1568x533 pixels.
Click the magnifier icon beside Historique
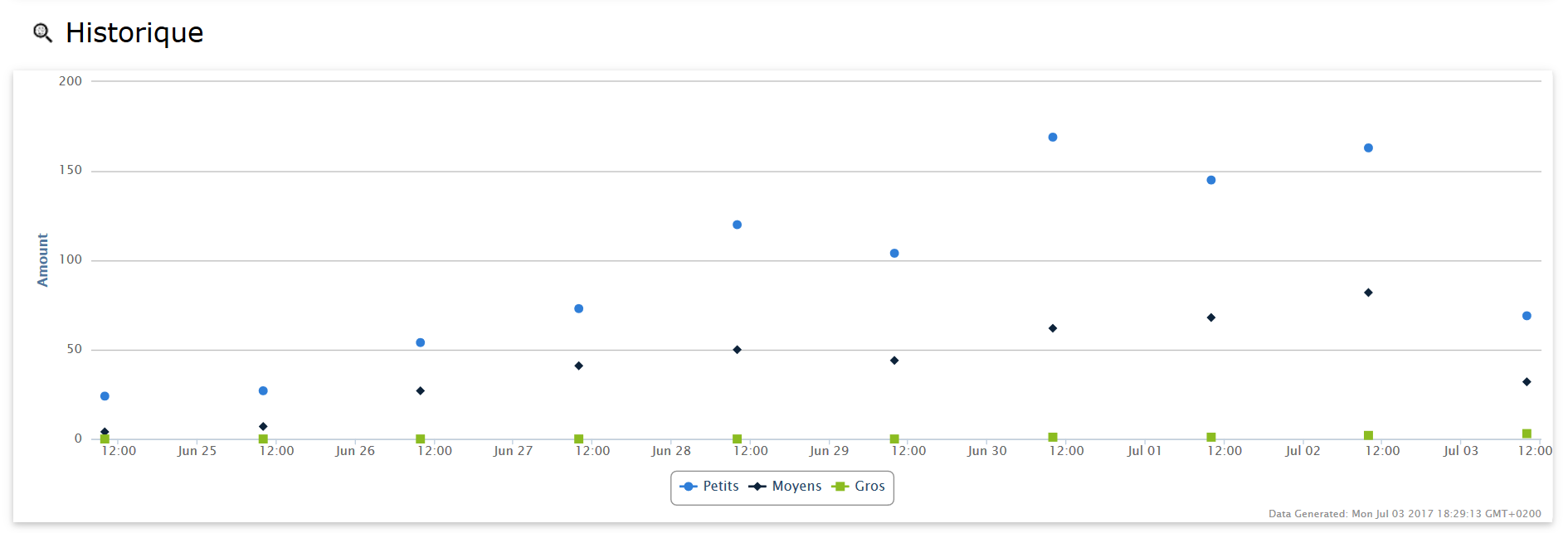(42, 32)
